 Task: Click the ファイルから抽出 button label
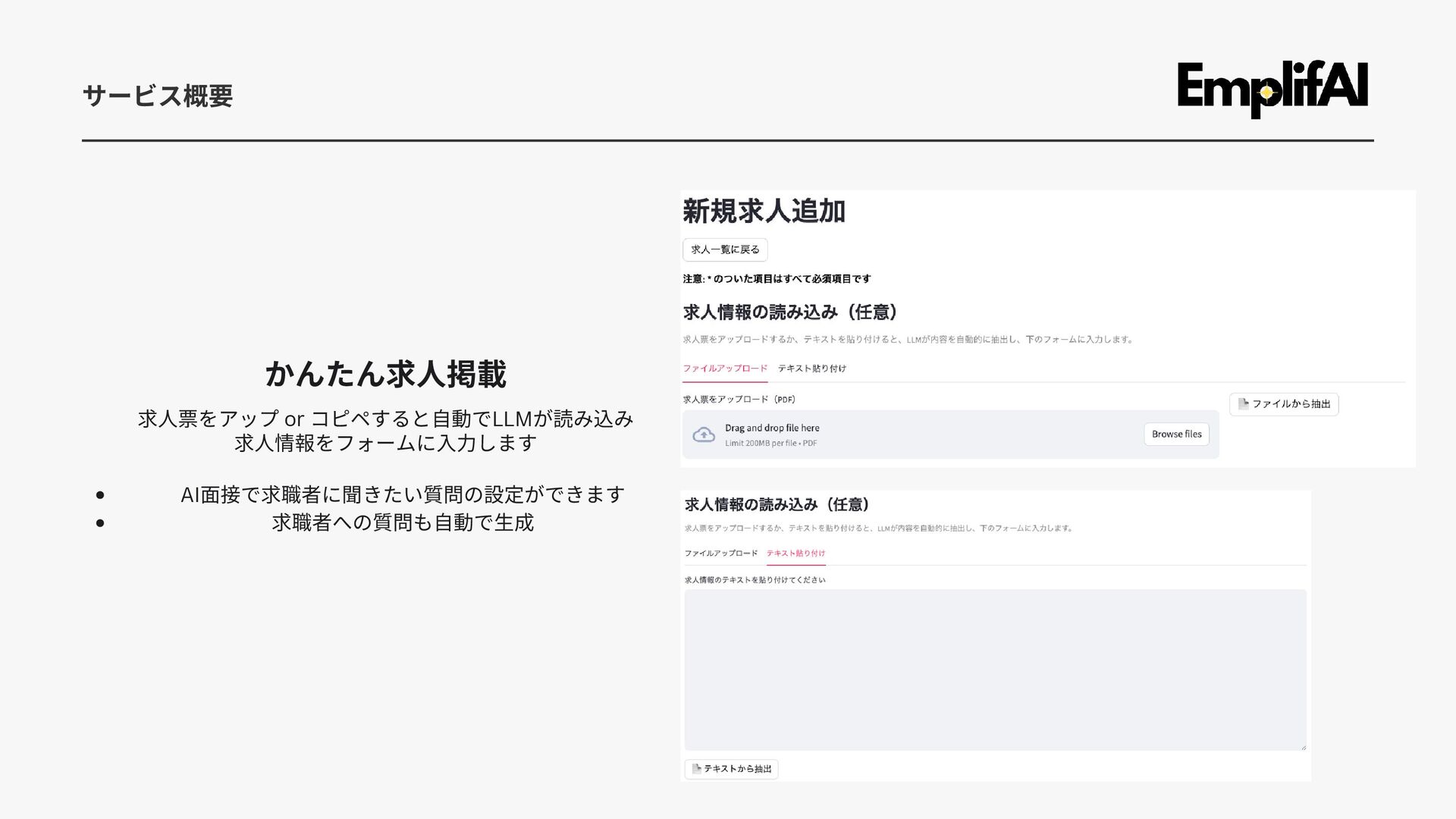pyautogui.click(x=1291, y=404)
